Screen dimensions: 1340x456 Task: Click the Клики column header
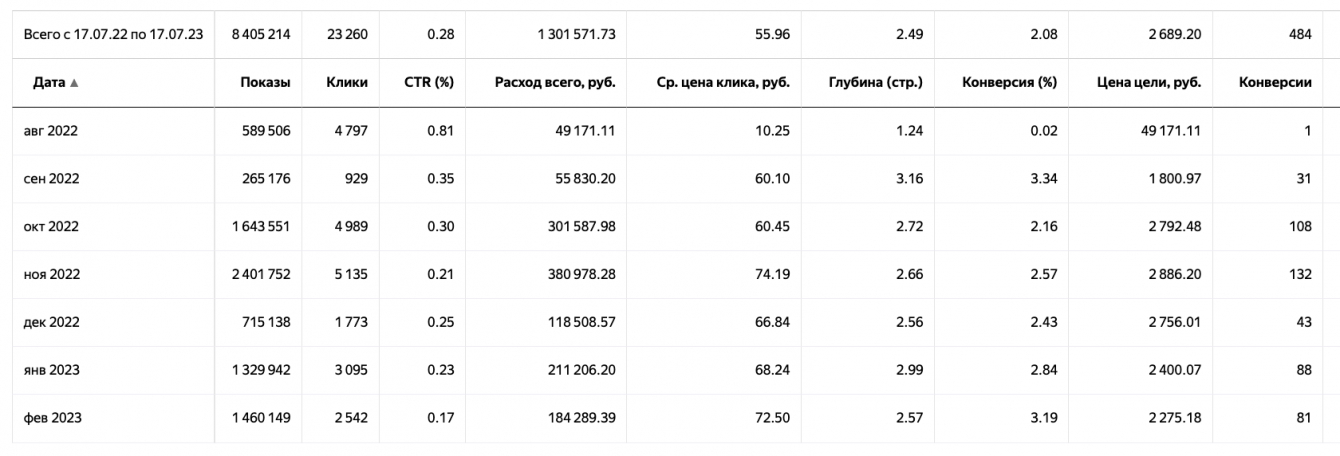(x=346, y=82)
